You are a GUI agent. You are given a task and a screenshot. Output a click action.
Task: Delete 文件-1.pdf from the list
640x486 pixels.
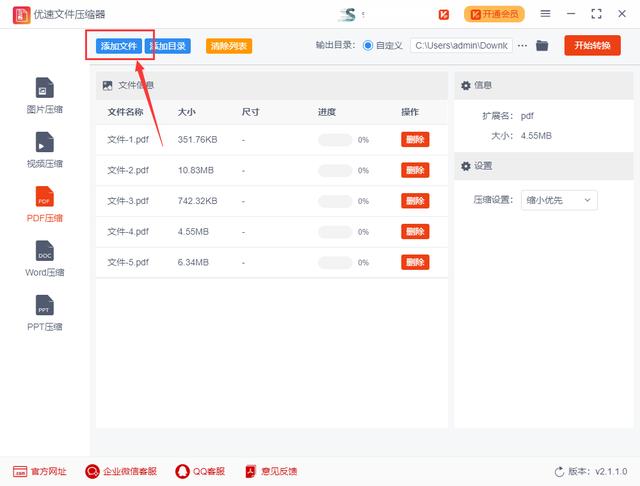pyautogui.click(x=415, y=140)
